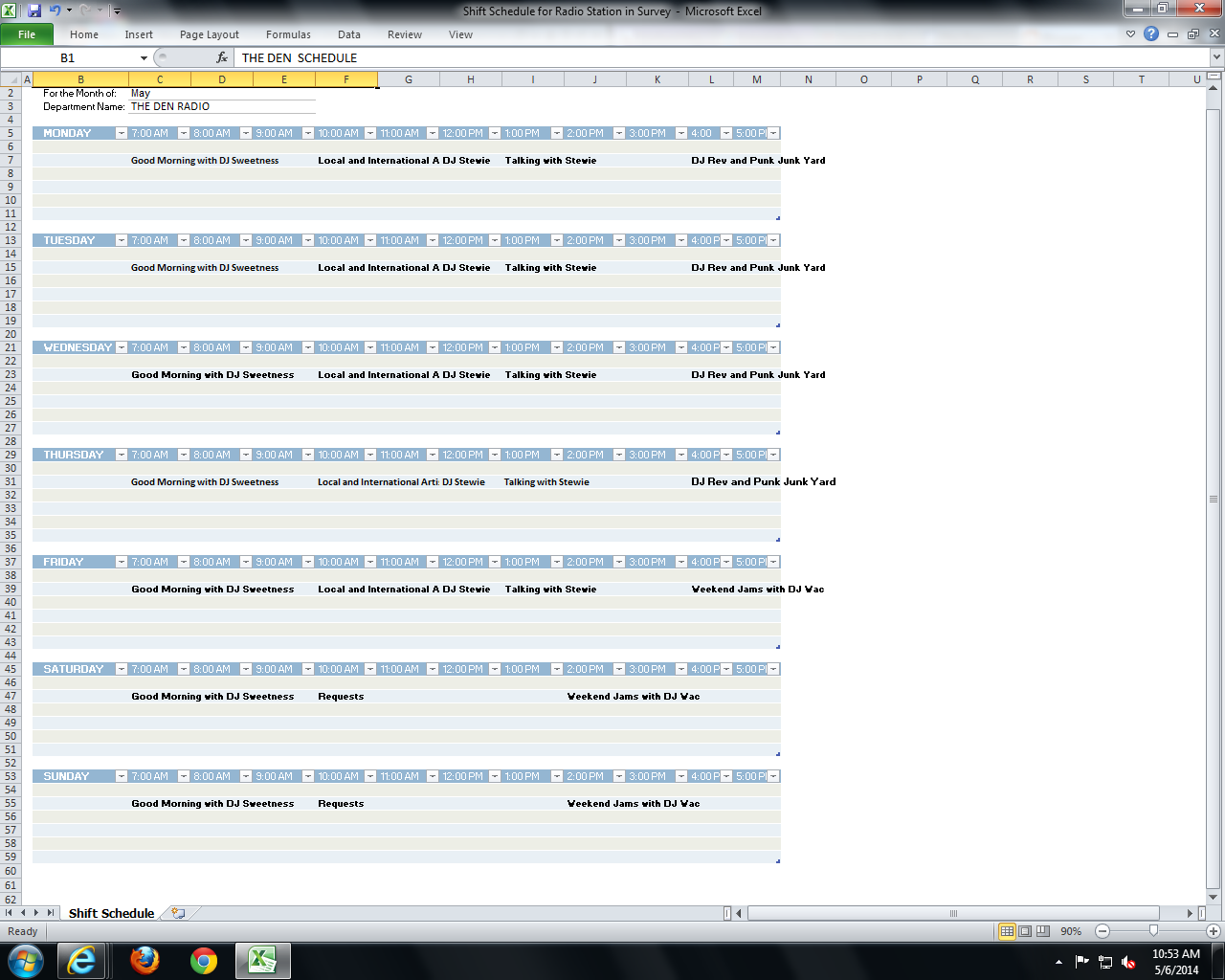Open the Page Layout tab
Image resolution: width=1225 pixels, height=980 pixels.
[x=210, y=34]
